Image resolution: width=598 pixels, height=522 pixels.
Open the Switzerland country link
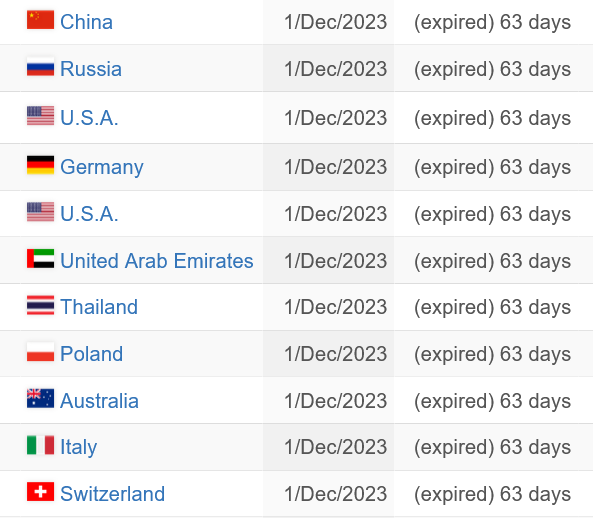(x=113, y=494)
